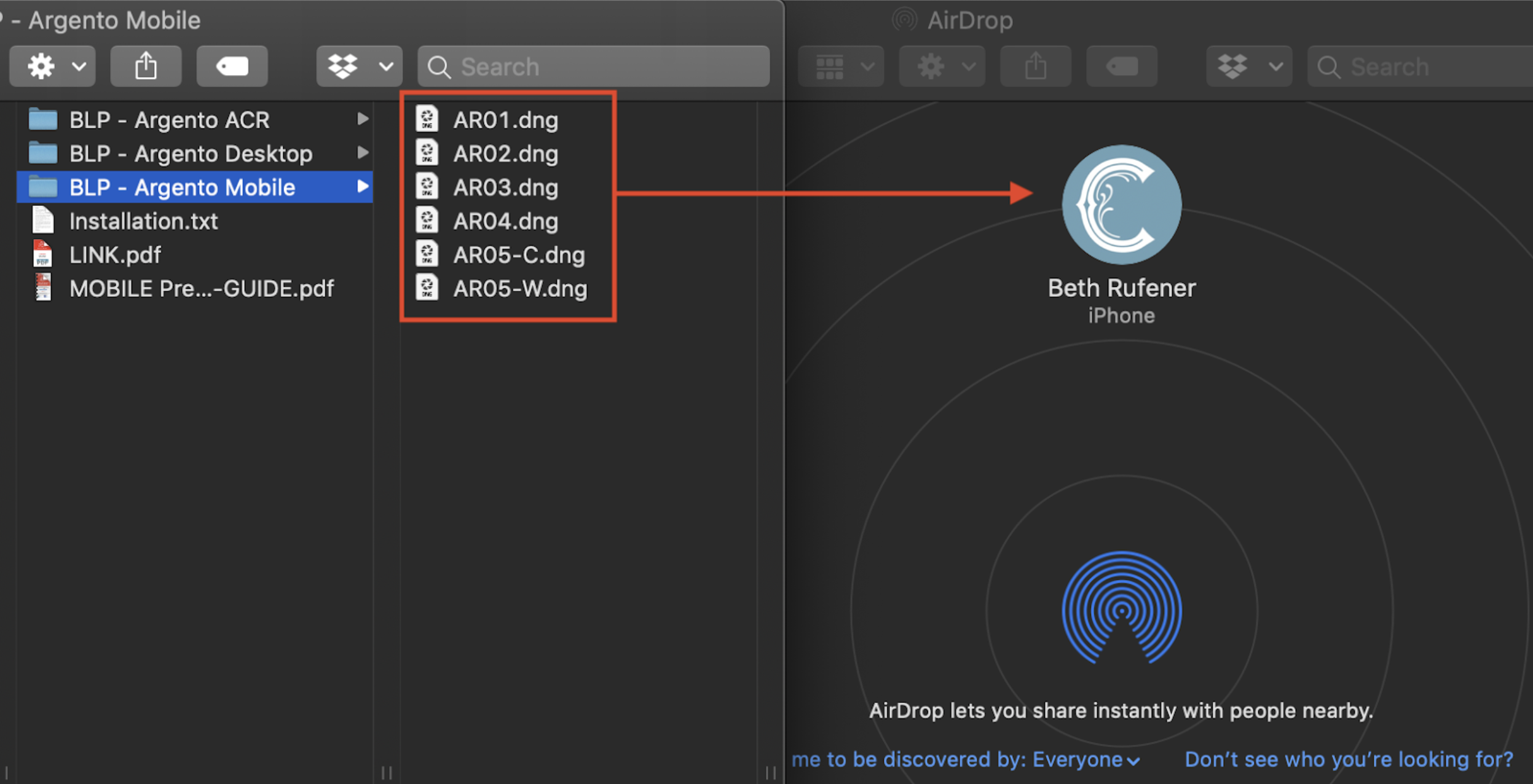Open the group-by view dropdown in AirDrop window

pyautogui.click(x=841, y=66)
